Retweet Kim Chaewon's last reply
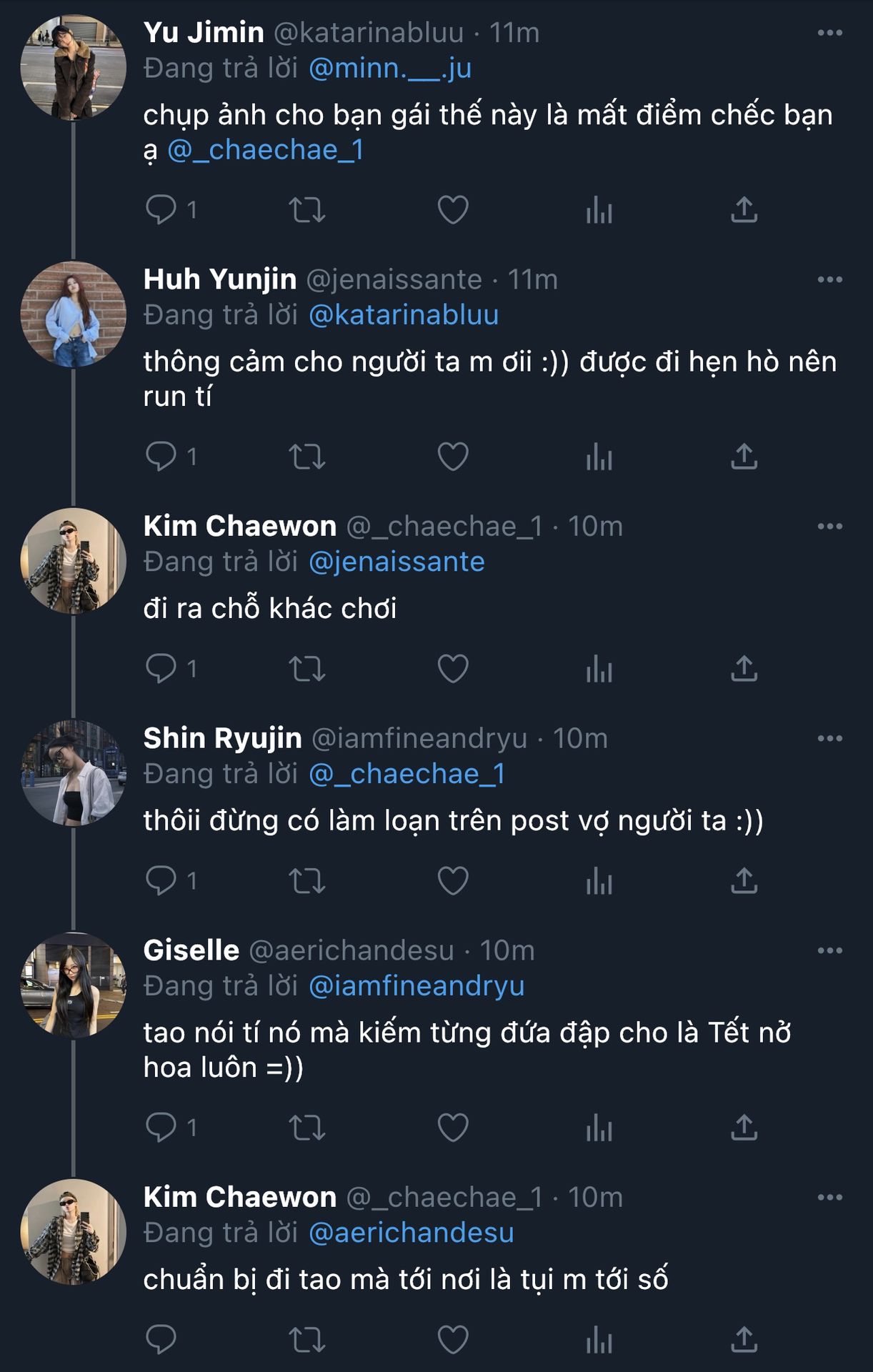This screenshot has height=1372, width=873. [307, 1339]
